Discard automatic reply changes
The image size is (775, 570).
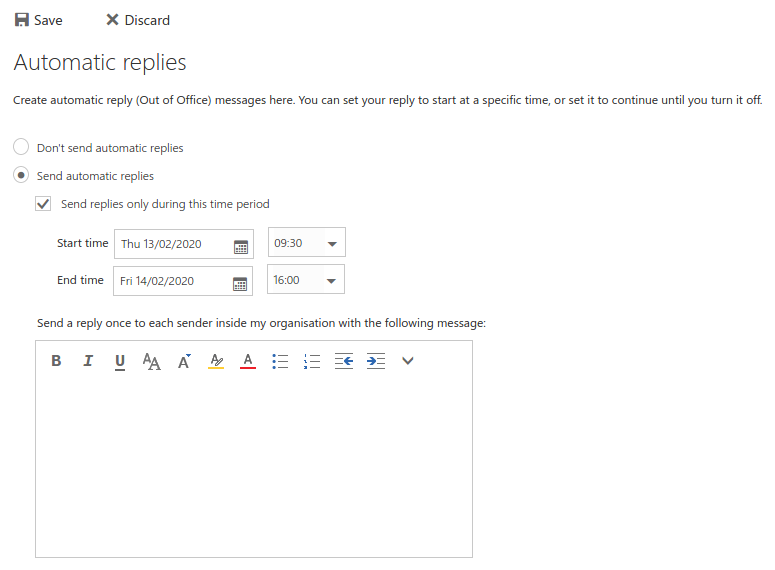137,20
